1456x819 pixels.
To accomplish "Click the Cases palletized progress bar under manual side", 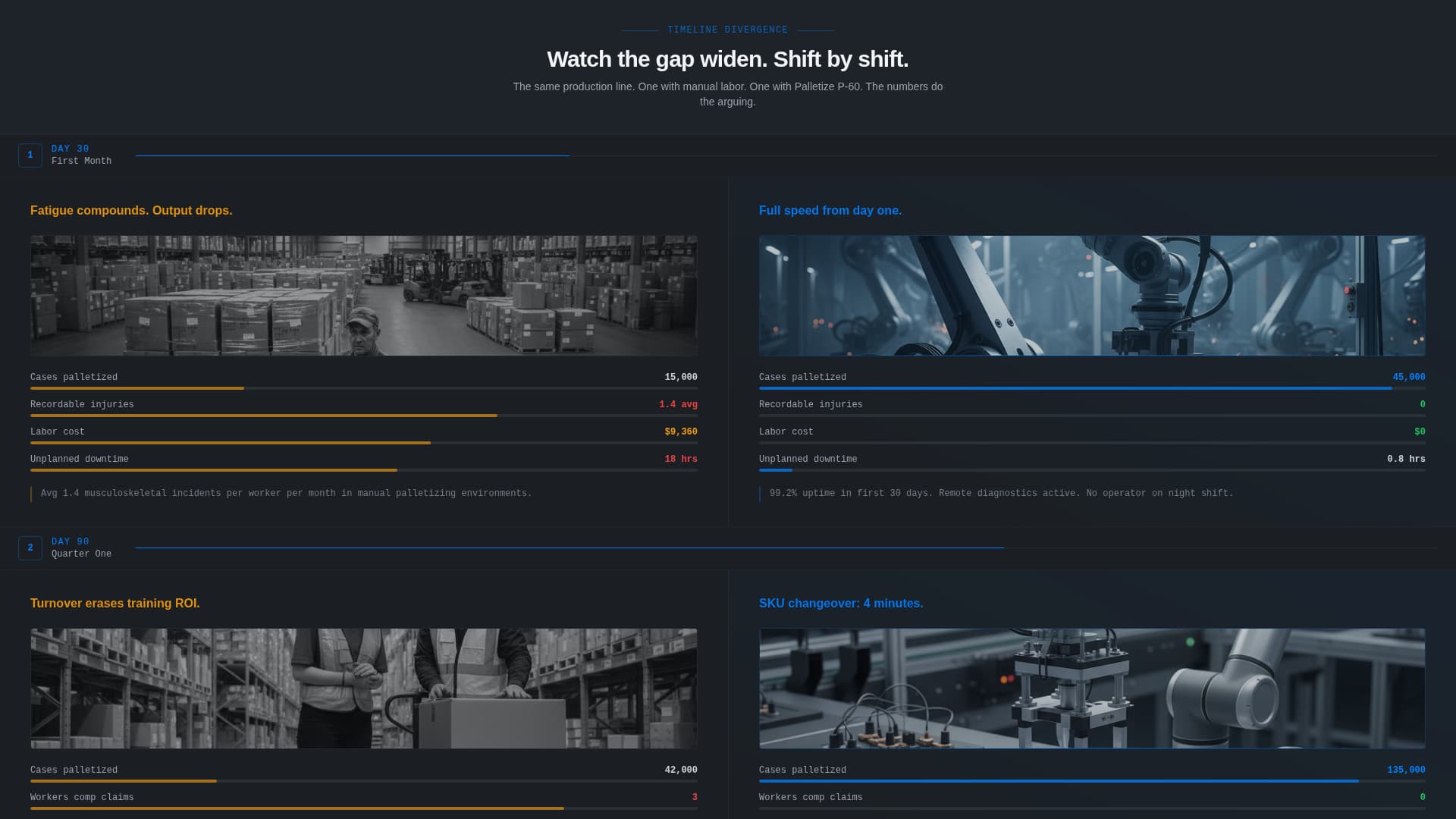I will [x=363, y=388].
